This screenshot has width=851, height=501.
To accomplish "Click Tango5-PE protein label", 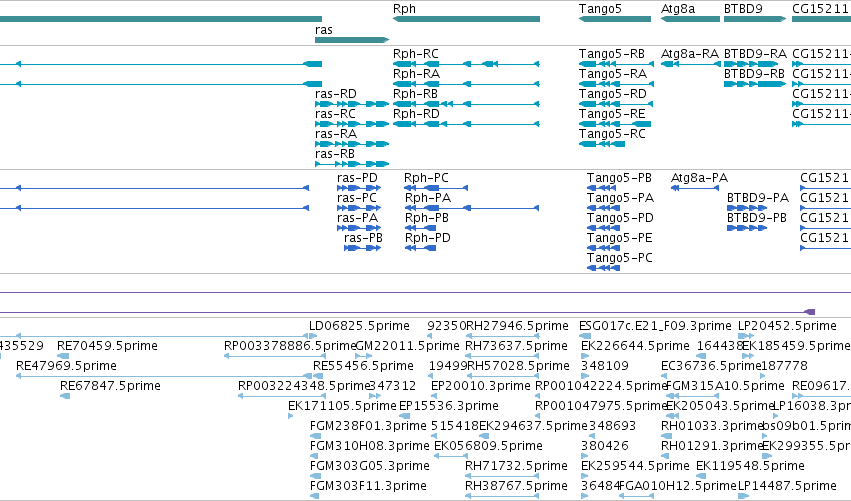I will tap(619, 238).
